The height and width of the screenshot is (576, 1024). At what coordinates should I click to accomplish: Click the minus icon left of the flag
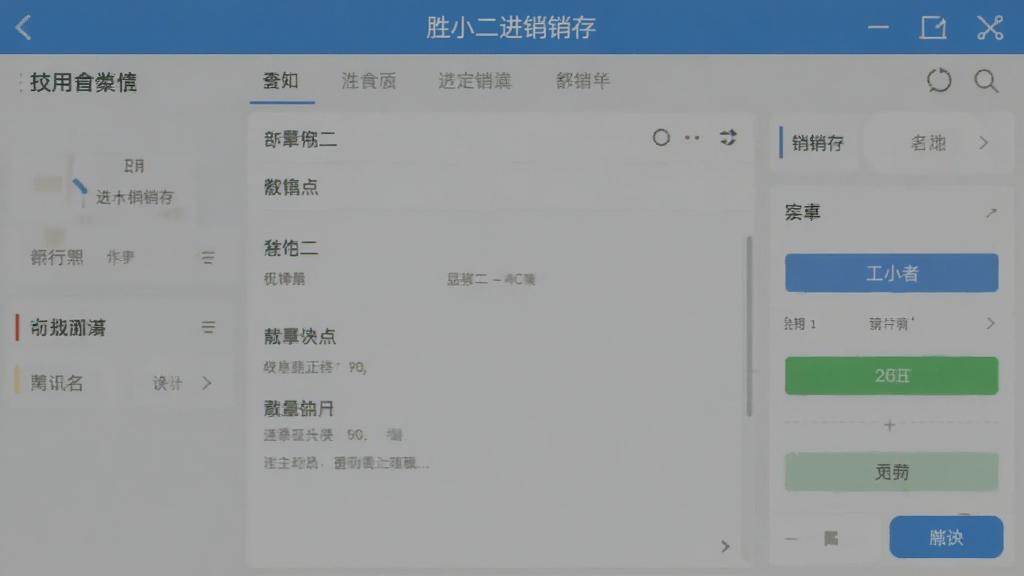(x=792, y=539)
